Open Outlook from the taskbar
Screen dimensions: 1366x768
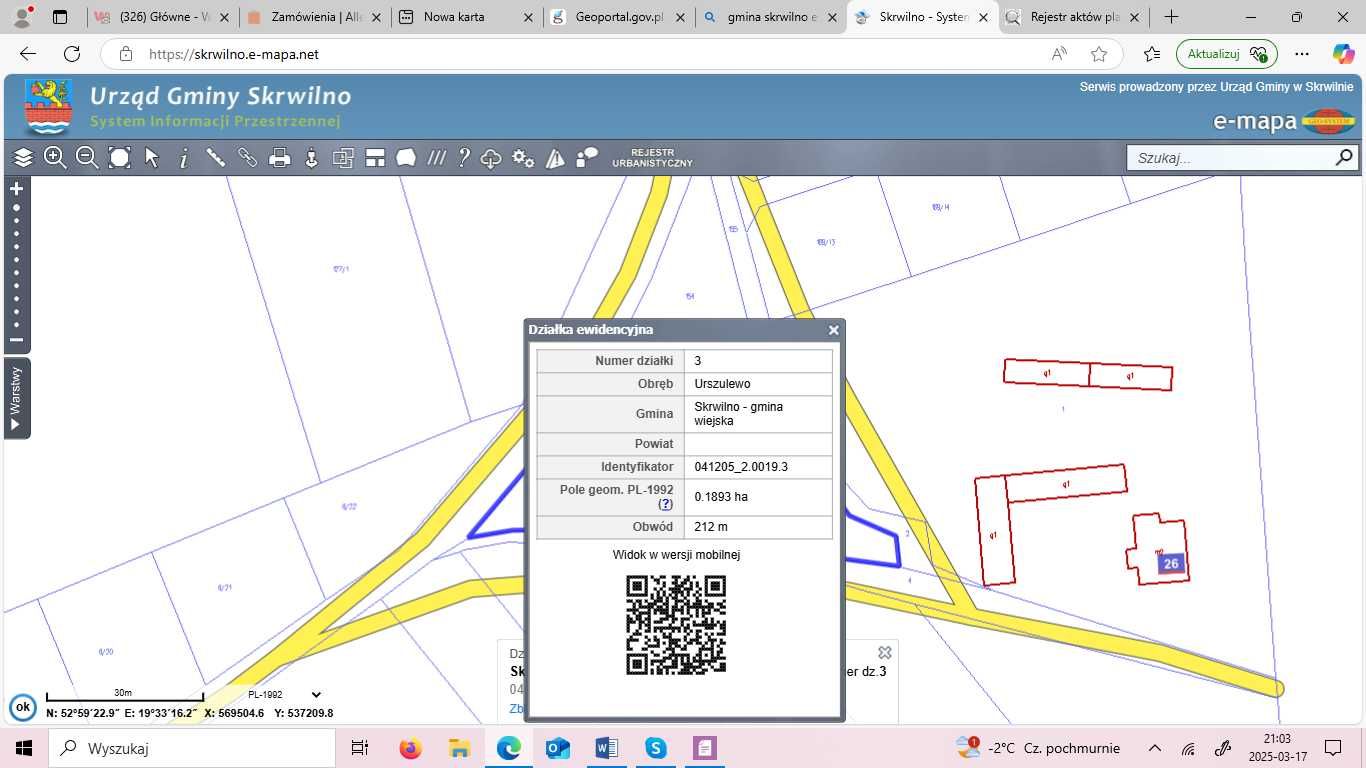(x=558, y=748)
